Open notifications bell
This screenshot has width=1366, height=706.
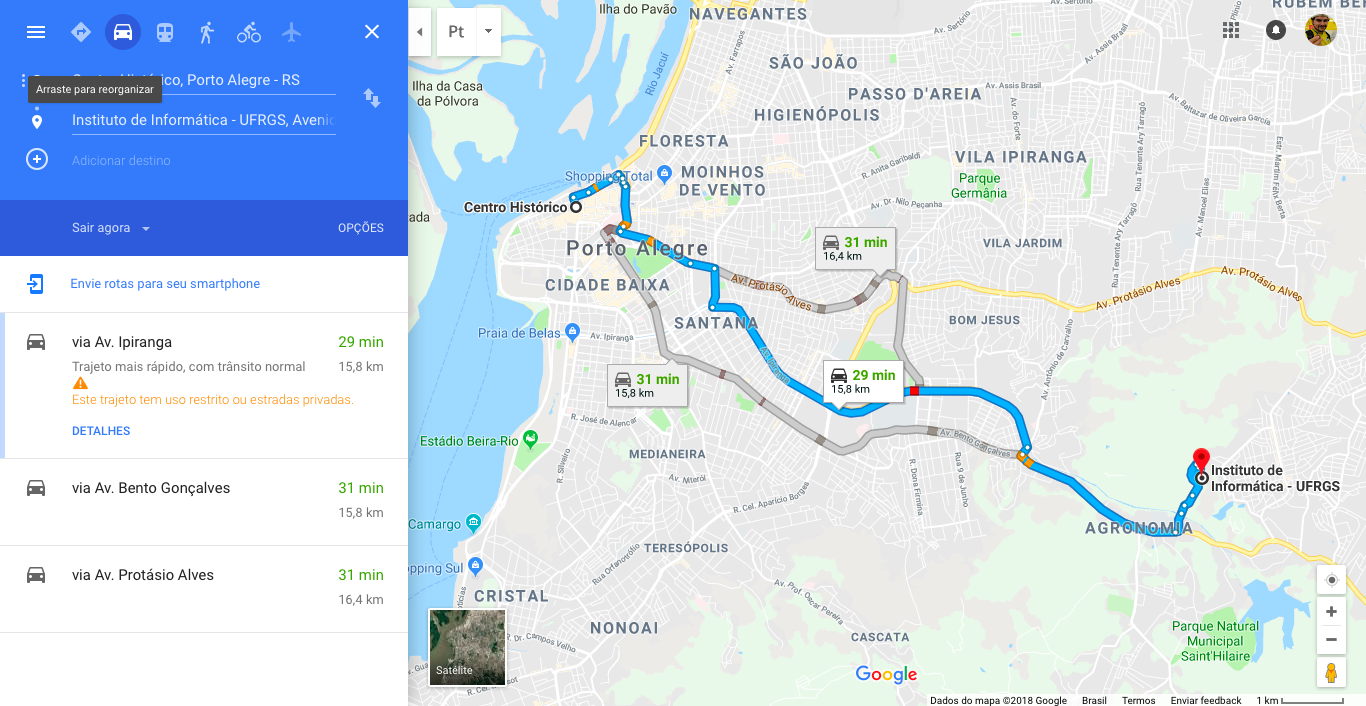click(x=1276, y=30)
